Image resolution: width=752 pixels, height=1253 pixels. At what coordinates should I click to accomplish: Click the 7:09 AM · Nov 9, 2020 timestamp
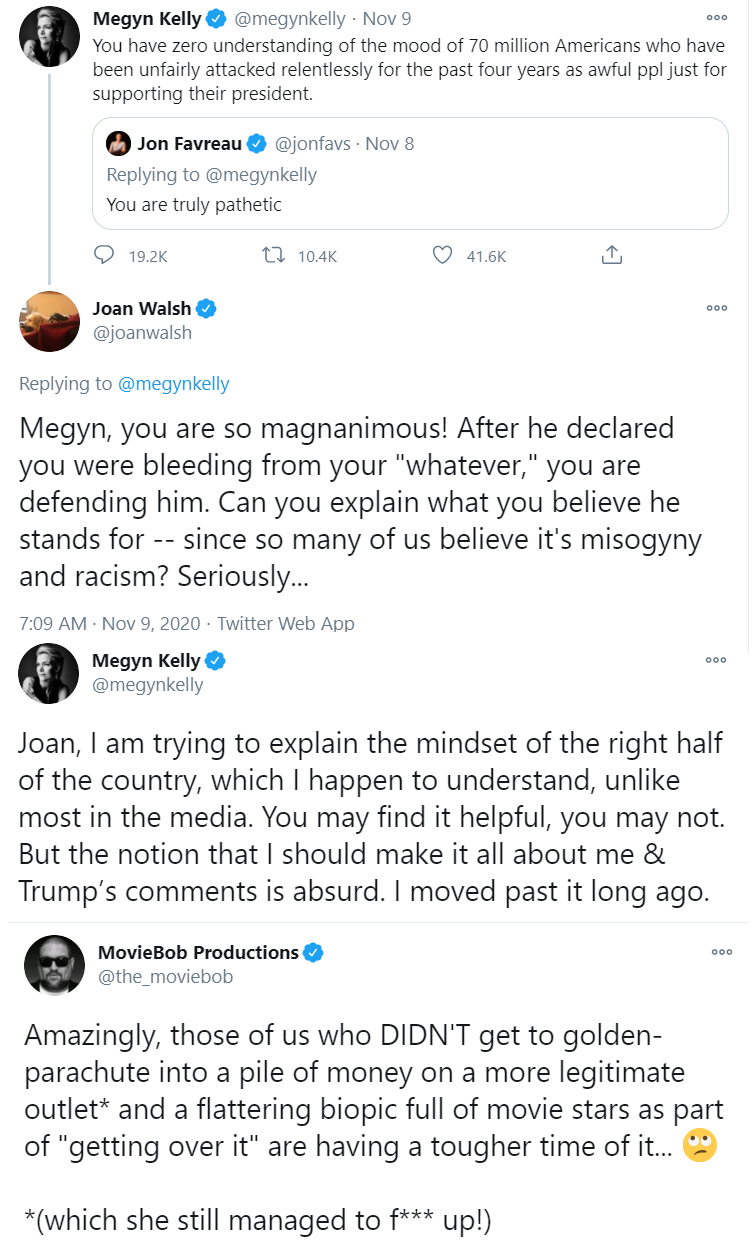[111, 623]
